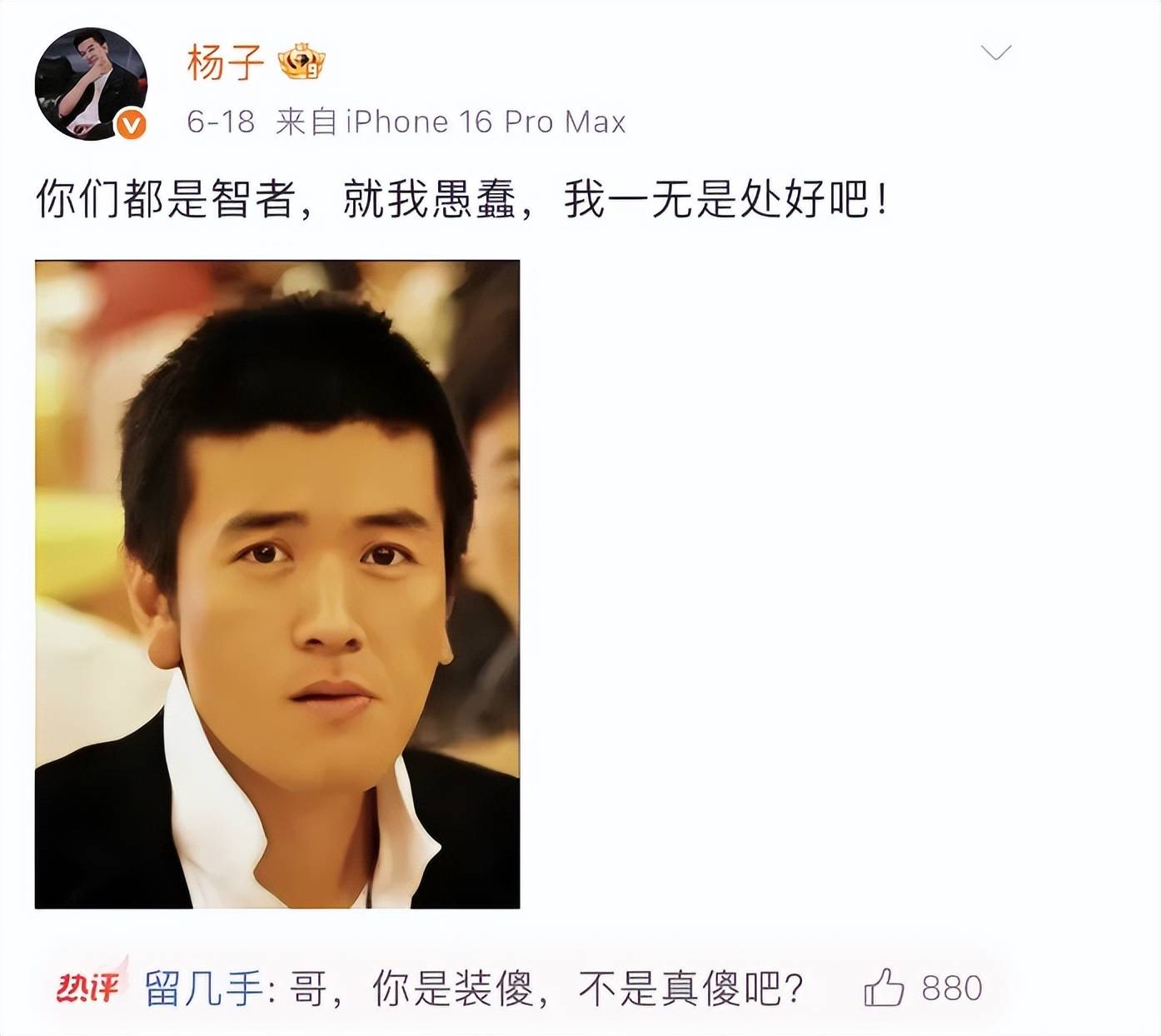The width and height of the screenshot is (1161, 1036).
Task: Open the username 杨子 profile link
Action: click(225, 62)
